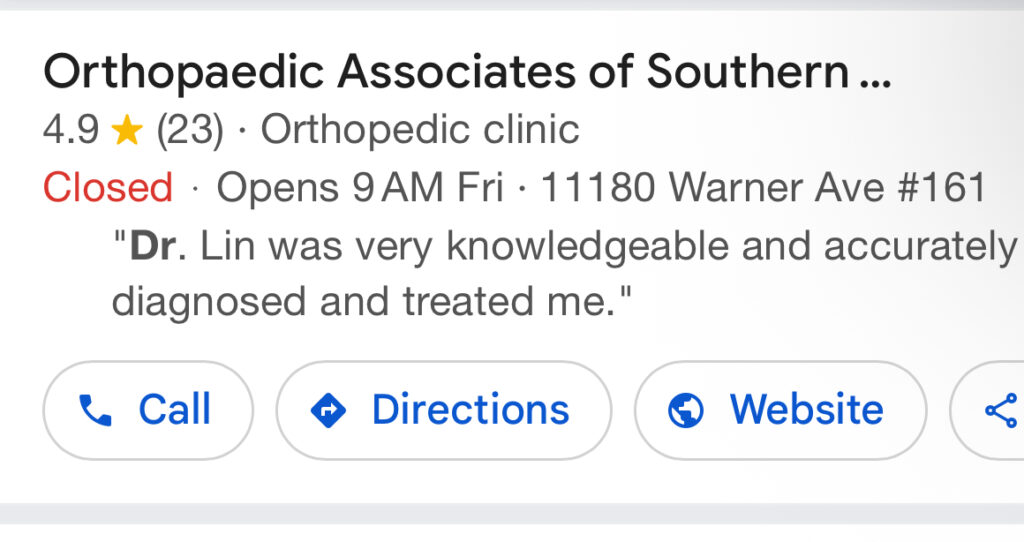The width and height of the screenshot is (1024, 542).
Task: Click the 4.9 rating number
Action: click(71, 130)
